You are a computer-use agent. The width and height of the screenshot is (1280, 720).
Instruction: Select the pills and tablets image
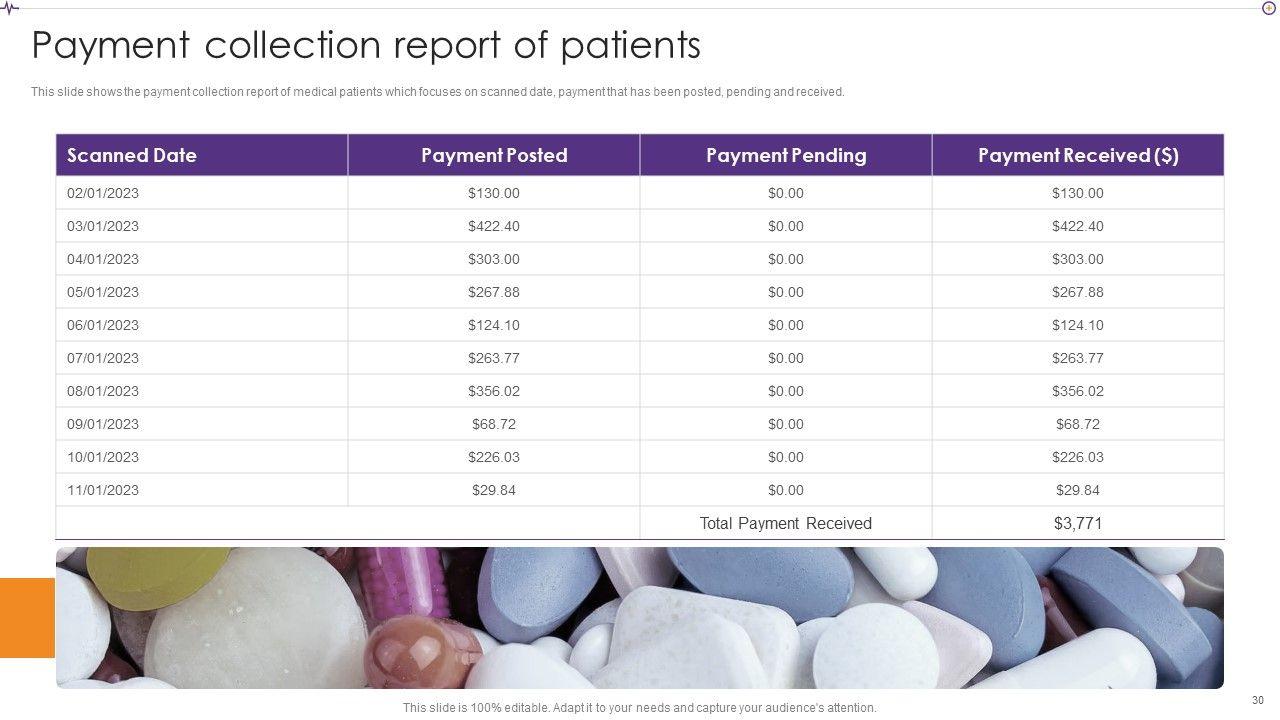640,618
